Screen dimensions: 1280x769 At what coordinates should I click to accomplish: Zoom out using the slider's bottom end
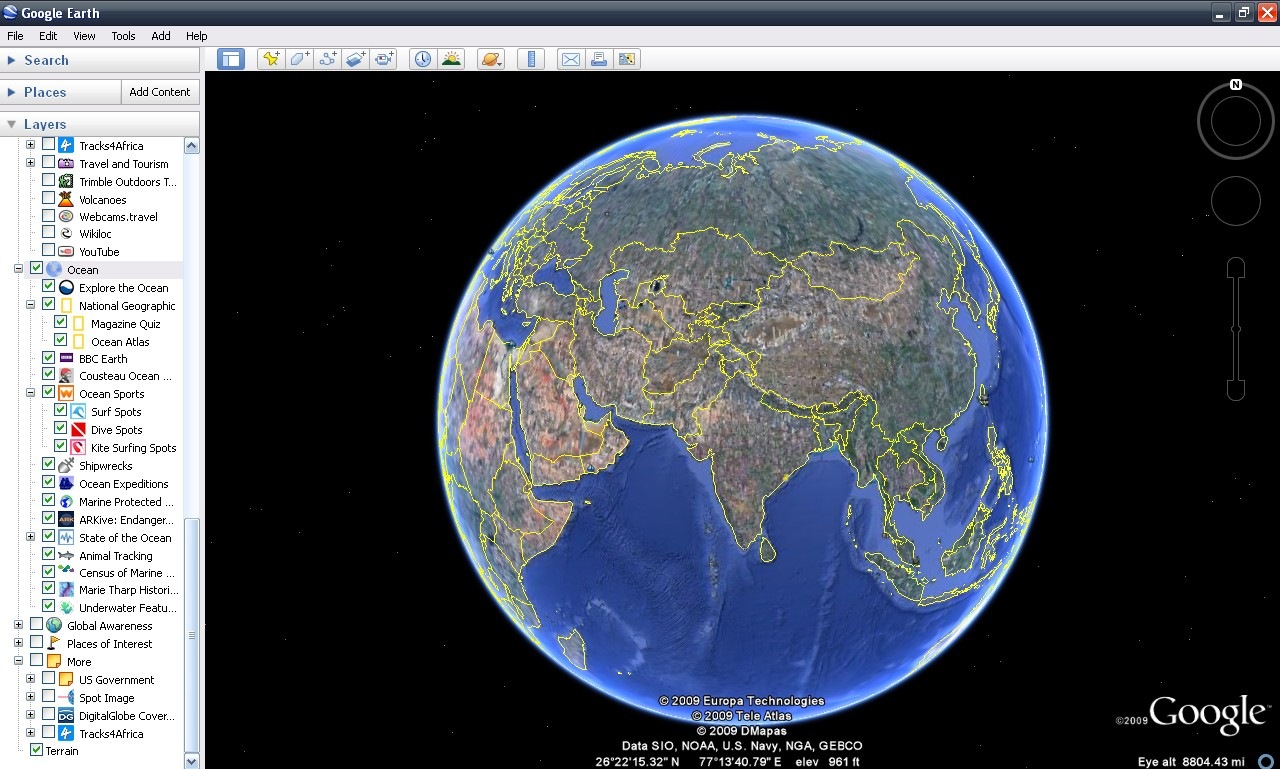tap(1236, 390)
